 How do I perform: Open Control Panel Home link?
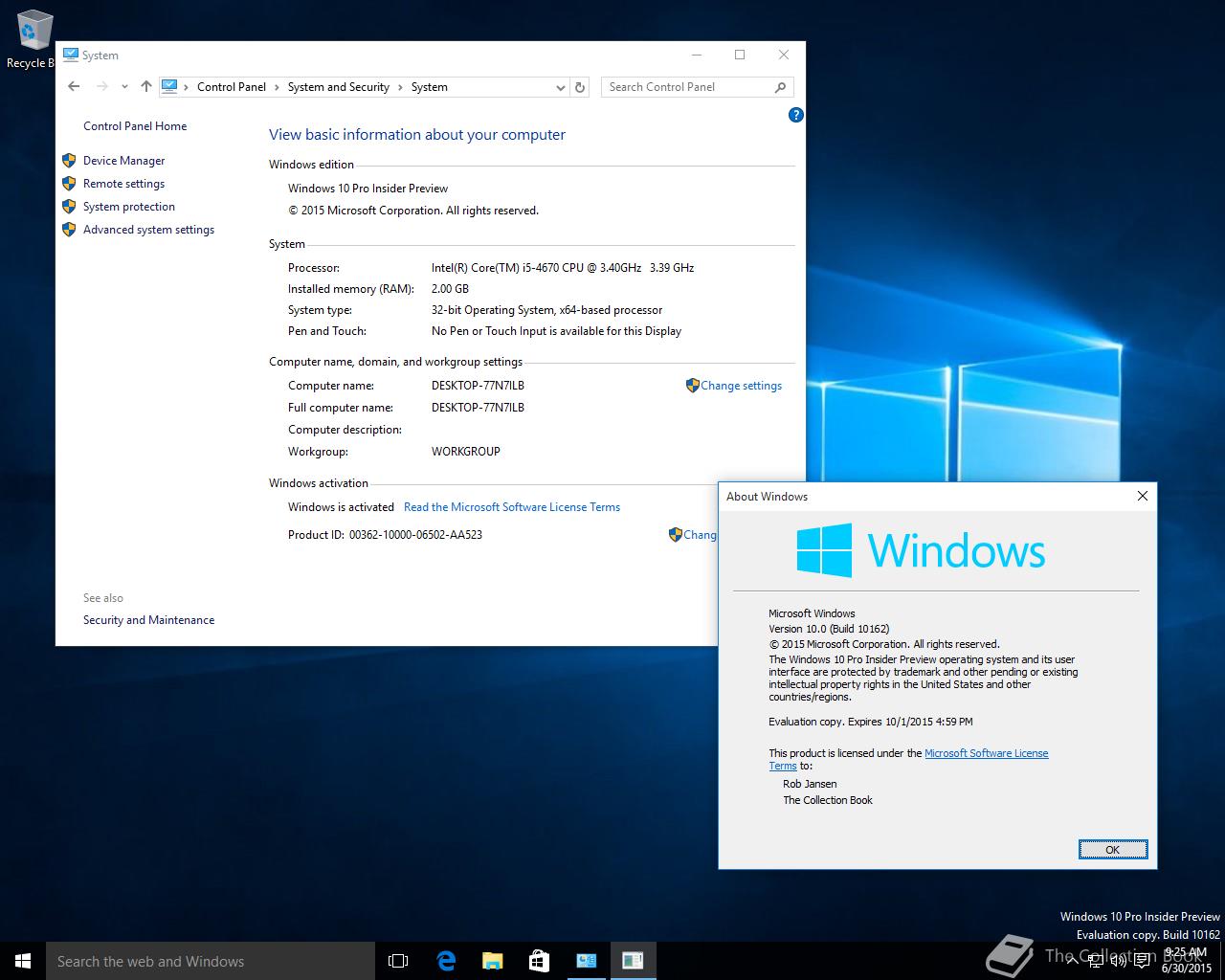click(x=135, y=126)
